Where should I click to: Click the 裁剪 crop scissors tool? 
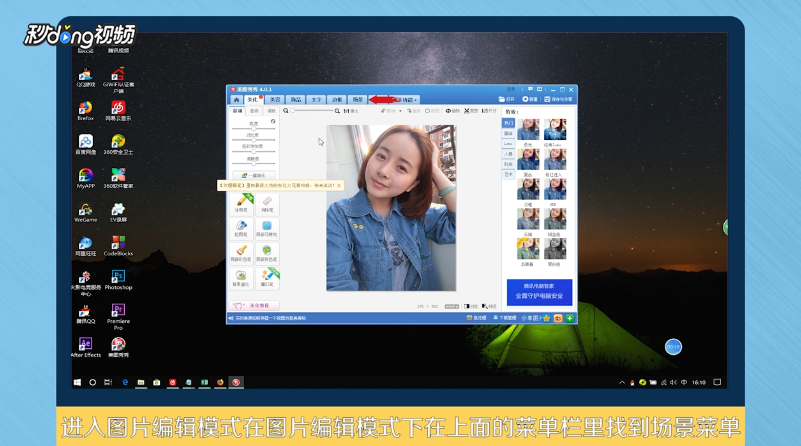[x=470, y=111]
